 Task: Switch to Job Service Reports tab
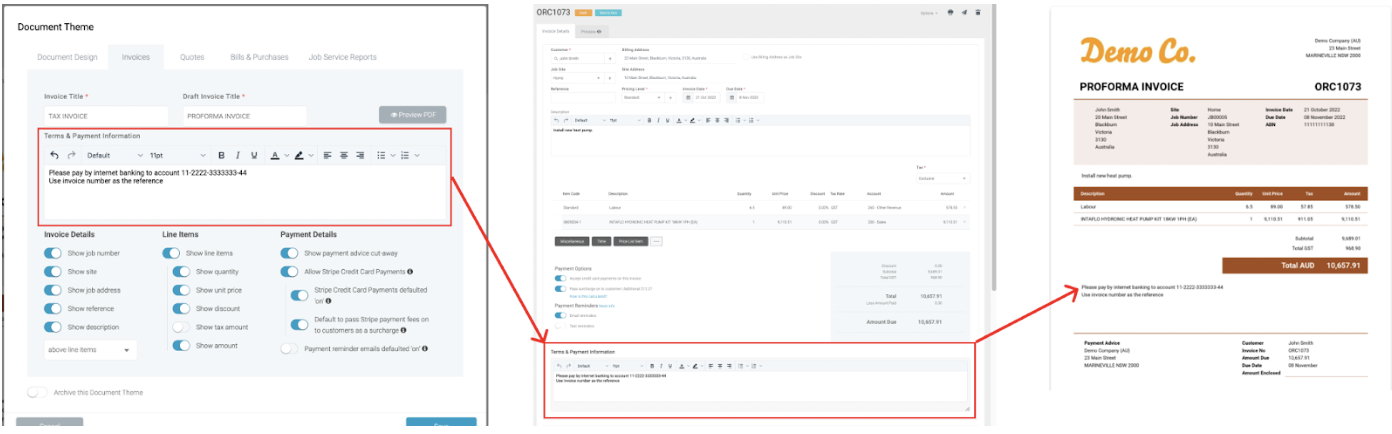[x=343, y=57]
